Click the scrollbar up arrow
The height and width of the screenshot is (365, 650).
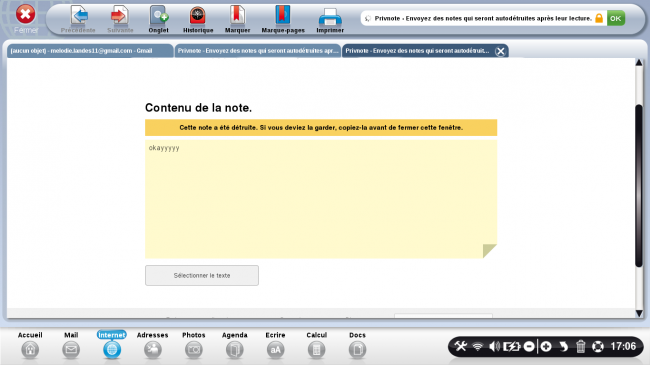tap(639, 63)
